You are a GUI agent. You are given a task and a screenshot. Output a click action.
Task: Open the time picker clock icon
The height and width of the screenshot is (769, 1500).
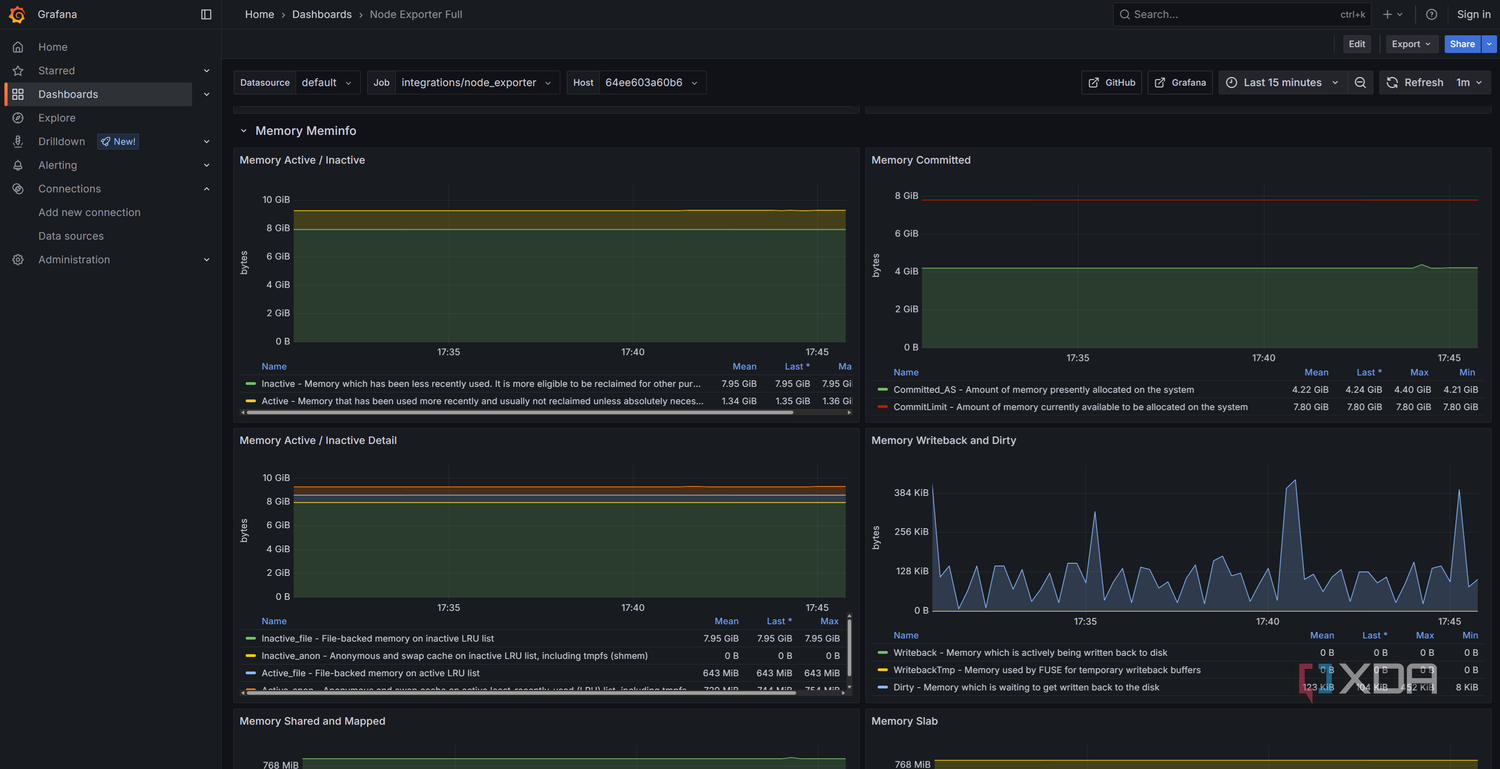(x=1232, y=83)
